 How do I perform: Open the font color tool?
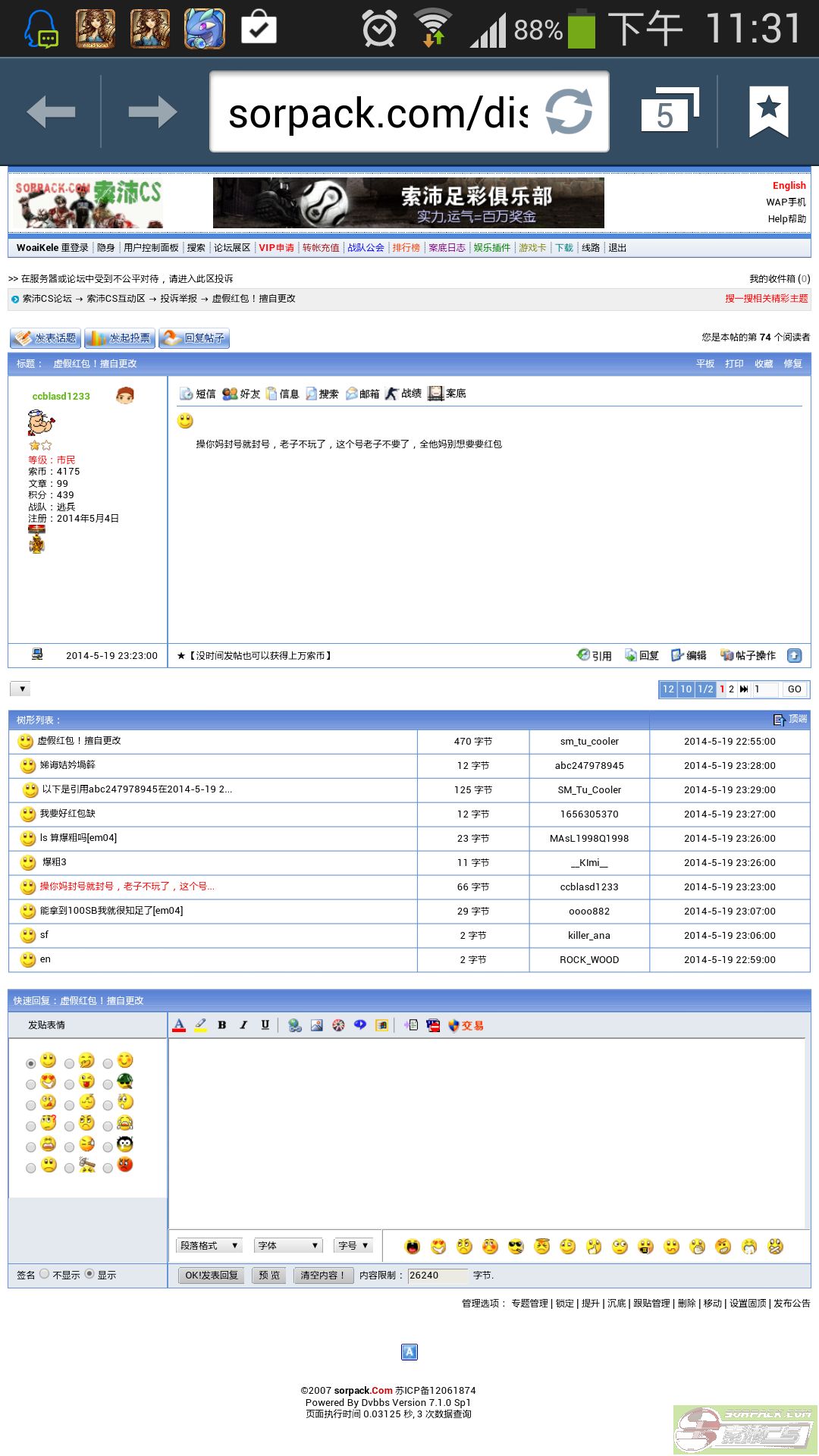coord(179,1025)
